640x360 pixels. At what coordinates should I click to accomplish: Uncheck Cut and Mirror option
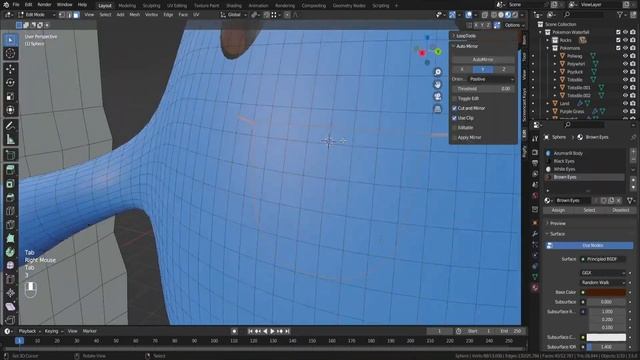click(454, 108)
